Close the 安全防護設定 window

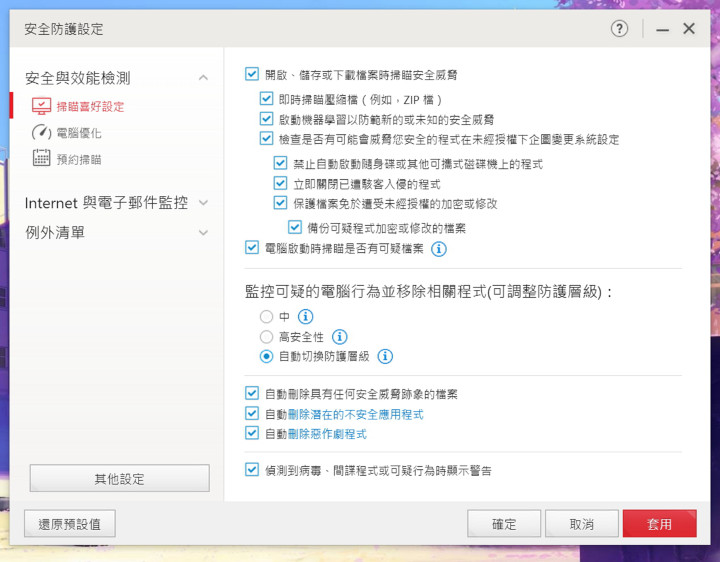[689, 29]
